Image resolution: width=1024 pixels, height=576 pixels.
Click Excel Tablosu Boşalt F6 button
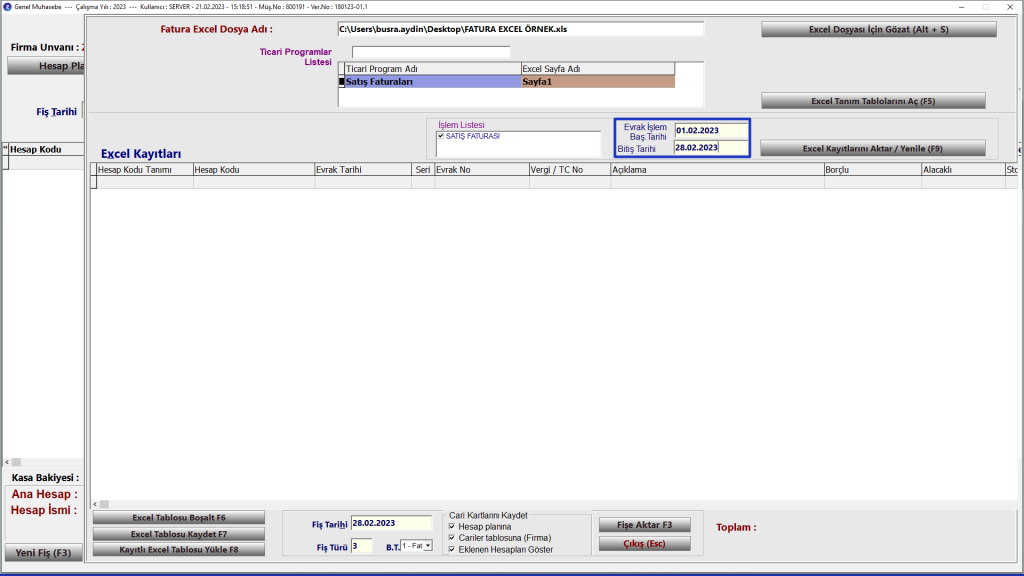[179, 518]
